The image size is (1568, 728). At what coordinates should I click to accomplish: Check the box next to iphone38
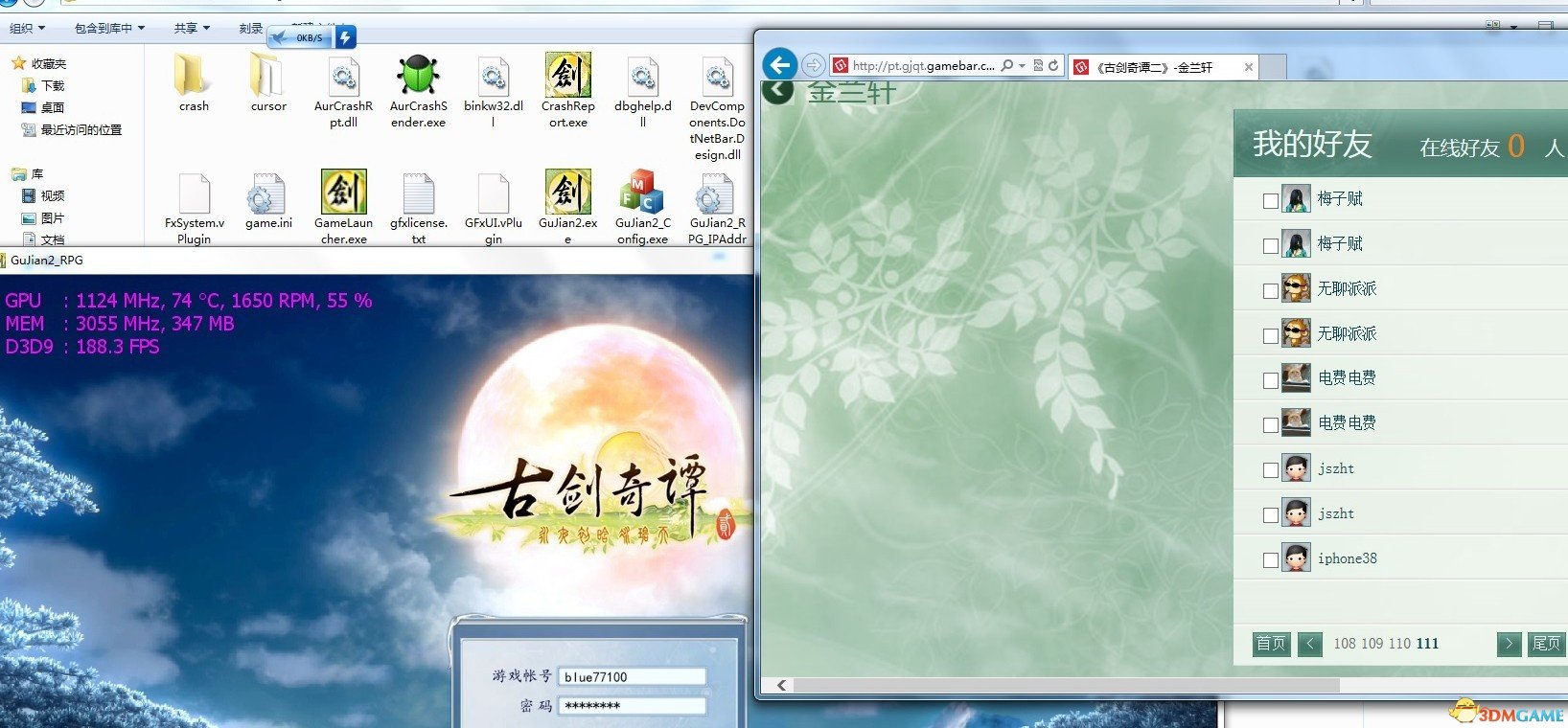click(1270, 560)
